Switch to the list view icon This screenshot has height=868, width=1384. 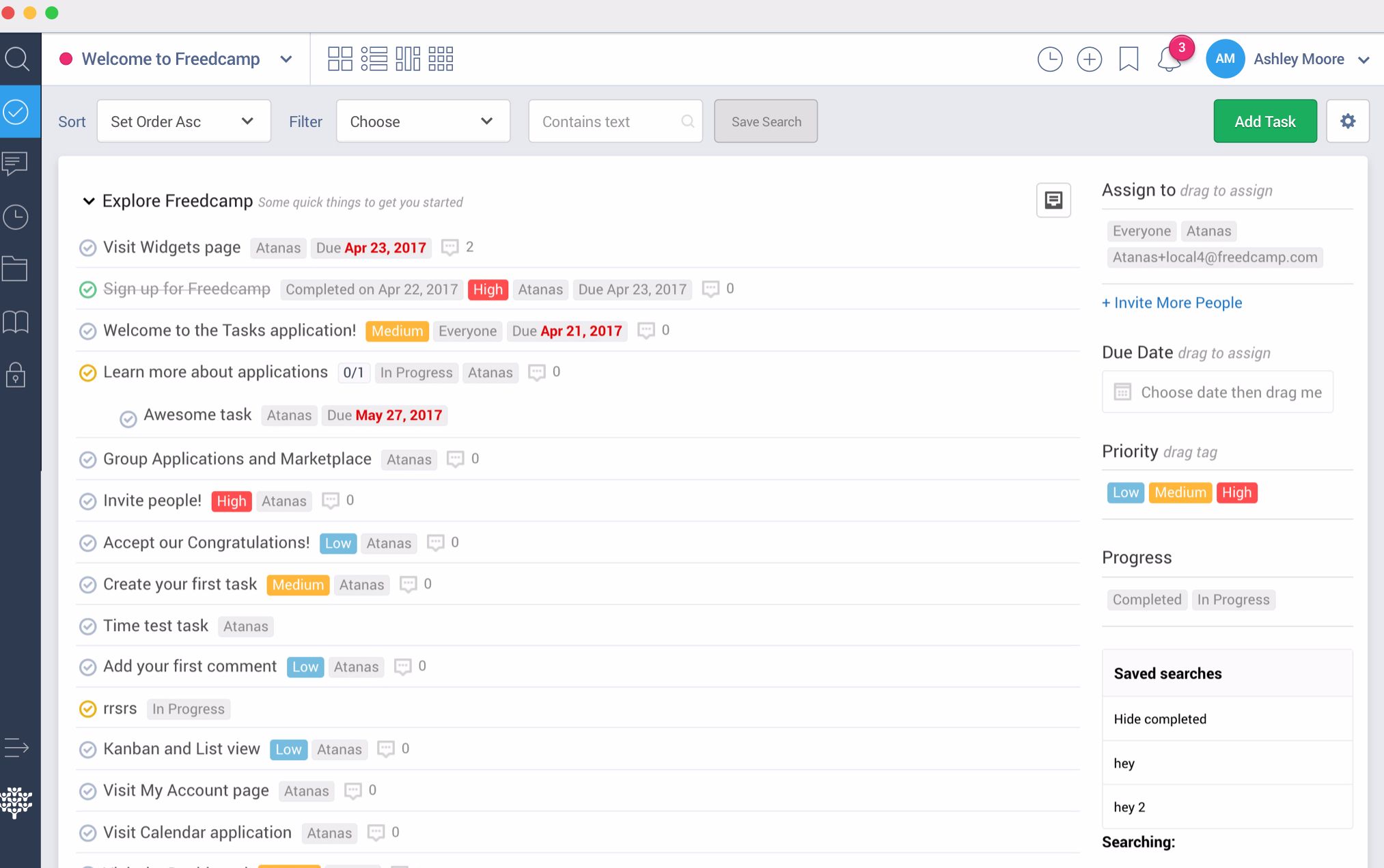(374, 59)
